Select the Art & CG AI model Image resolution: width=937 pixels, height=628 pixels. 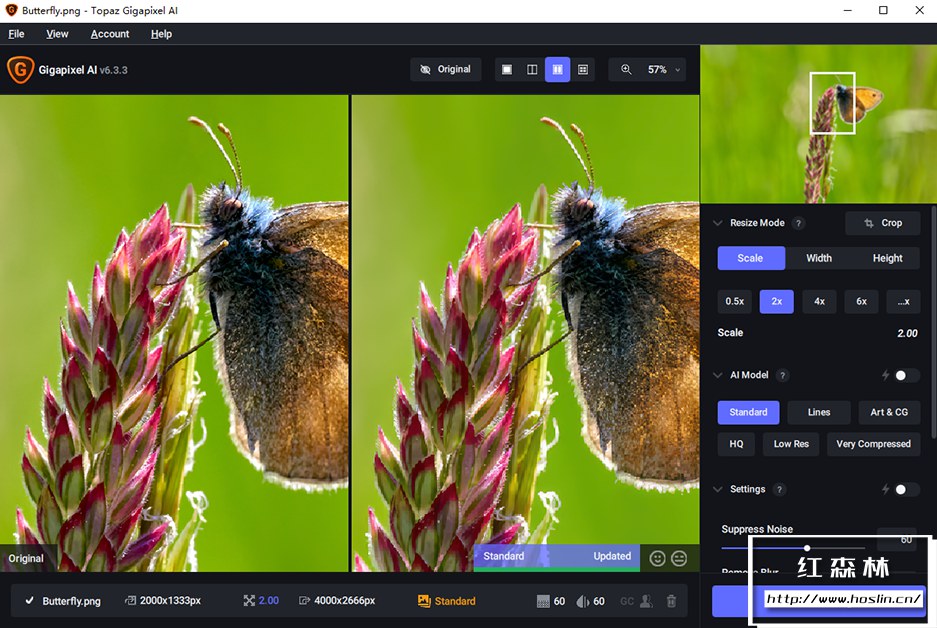[889, 412]
